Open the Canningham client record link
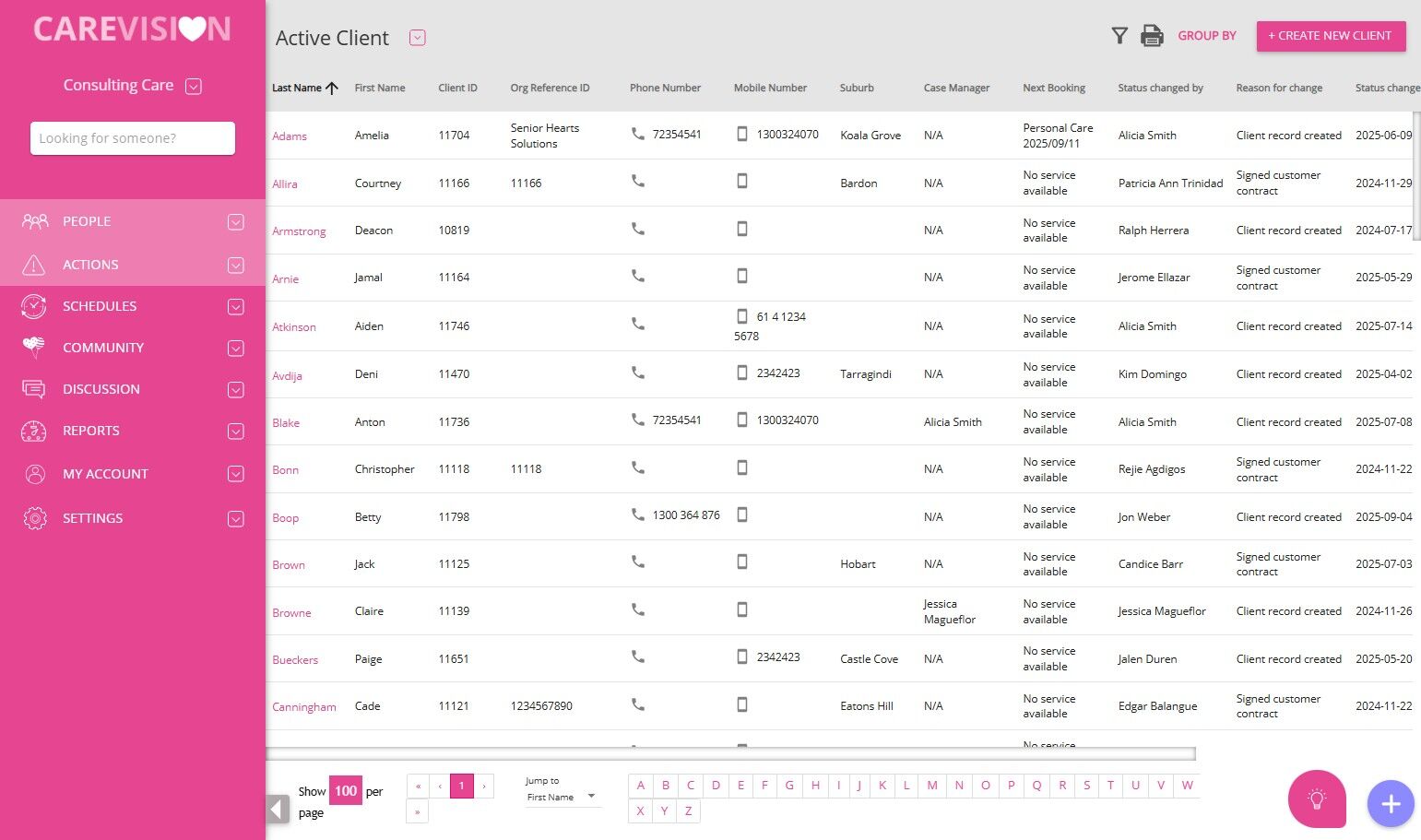Screen dimensions: 1421x840 click(304, 707)
